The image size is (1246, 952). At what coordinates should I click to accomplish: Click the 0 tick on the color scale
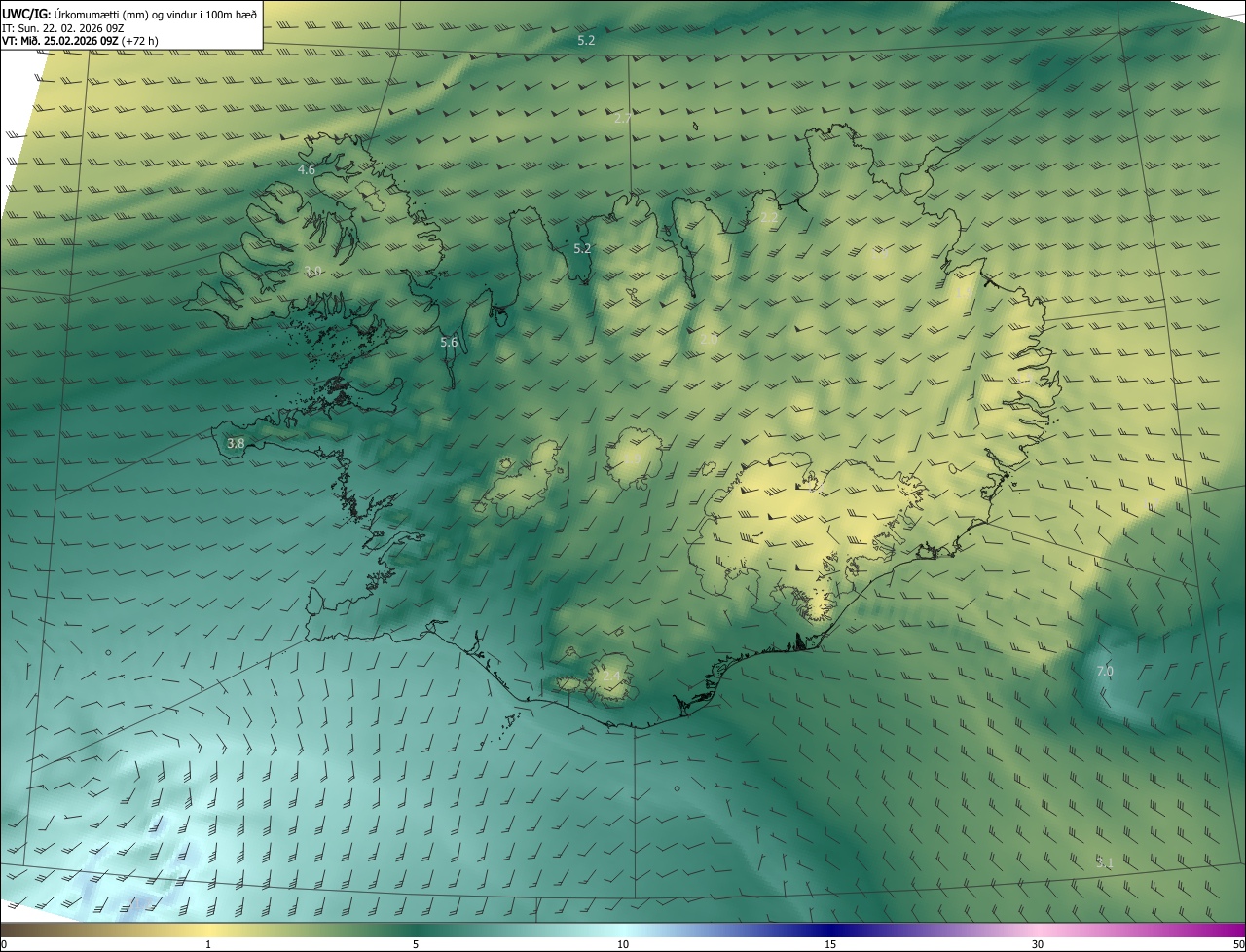[x=4, y=944]
